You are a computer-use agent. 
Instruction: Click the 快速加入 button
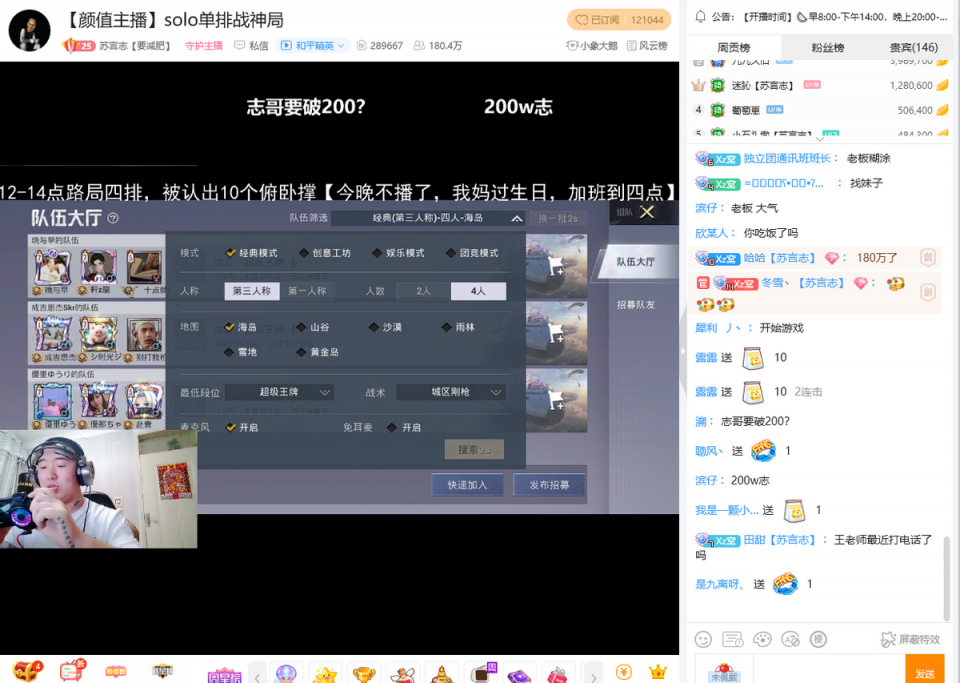tap(467, 485)
